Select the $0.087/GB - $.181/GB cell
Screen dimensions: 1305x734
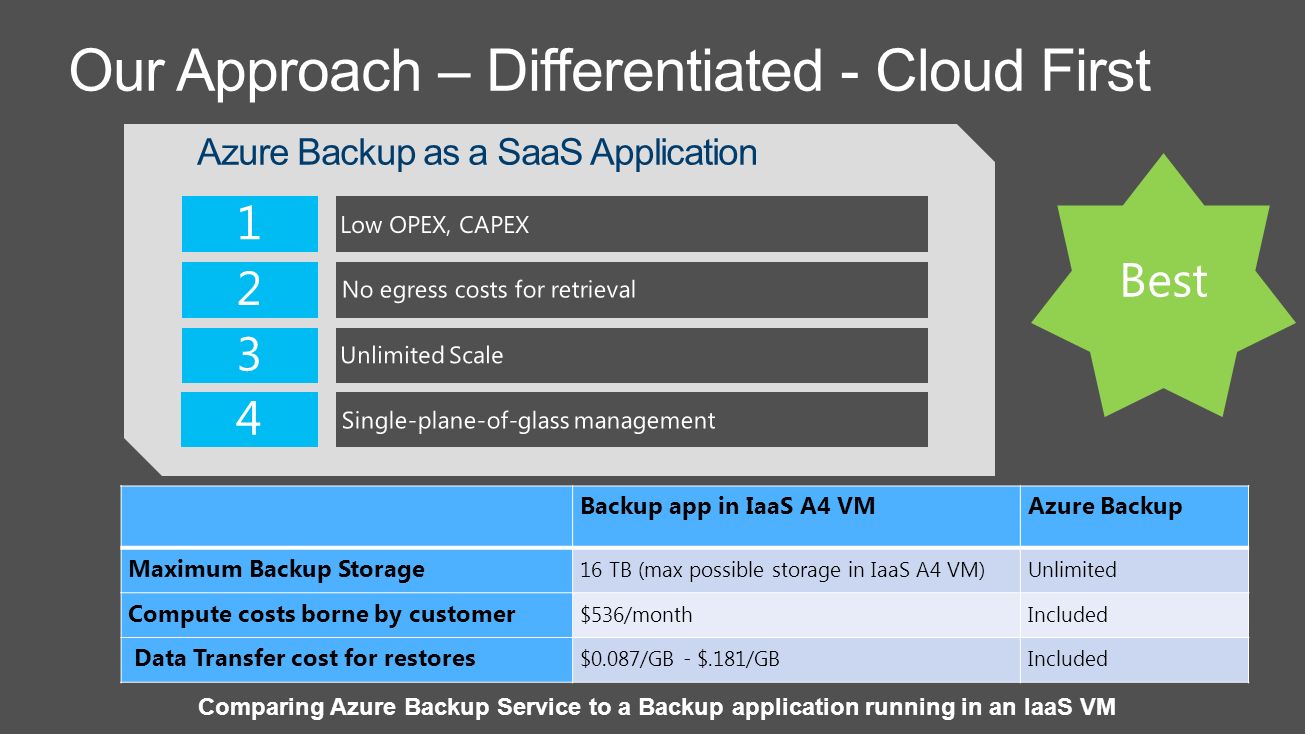pyautogui.click(x=796, y=659)
